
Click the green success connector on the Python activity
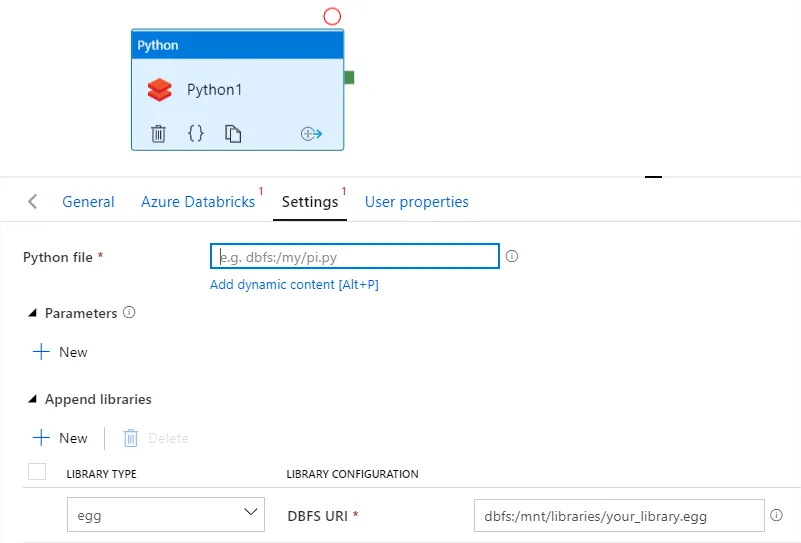click(x=349, y=78)
